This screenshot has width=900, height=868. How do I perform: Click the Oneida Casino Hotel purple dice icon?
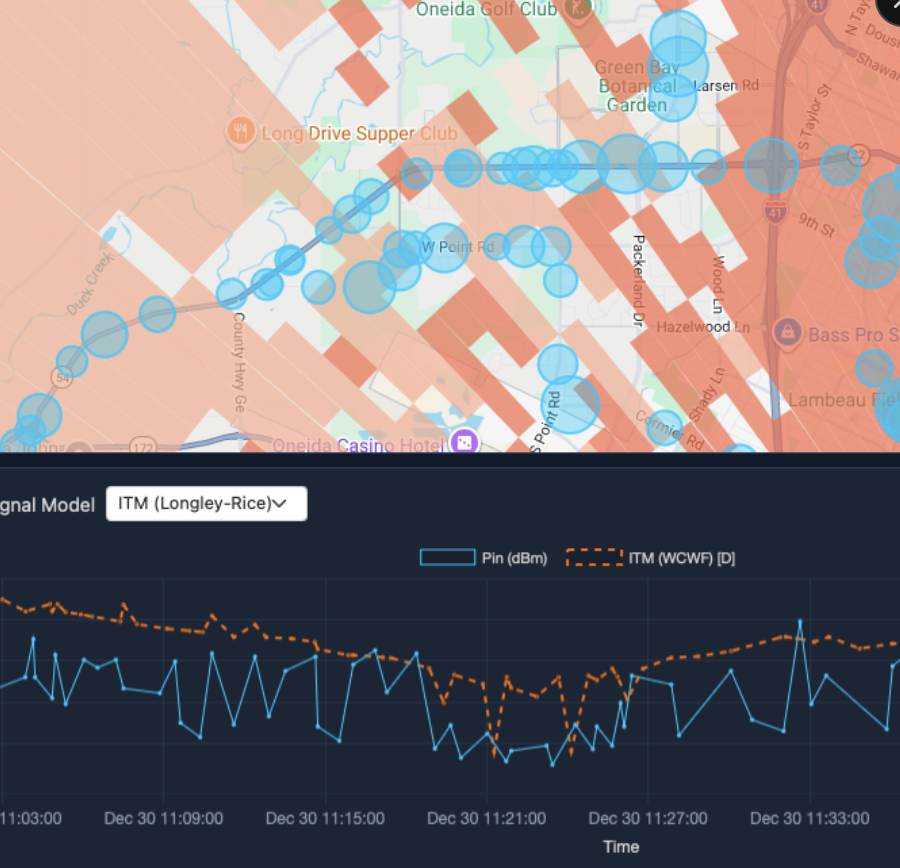(464, 442)
